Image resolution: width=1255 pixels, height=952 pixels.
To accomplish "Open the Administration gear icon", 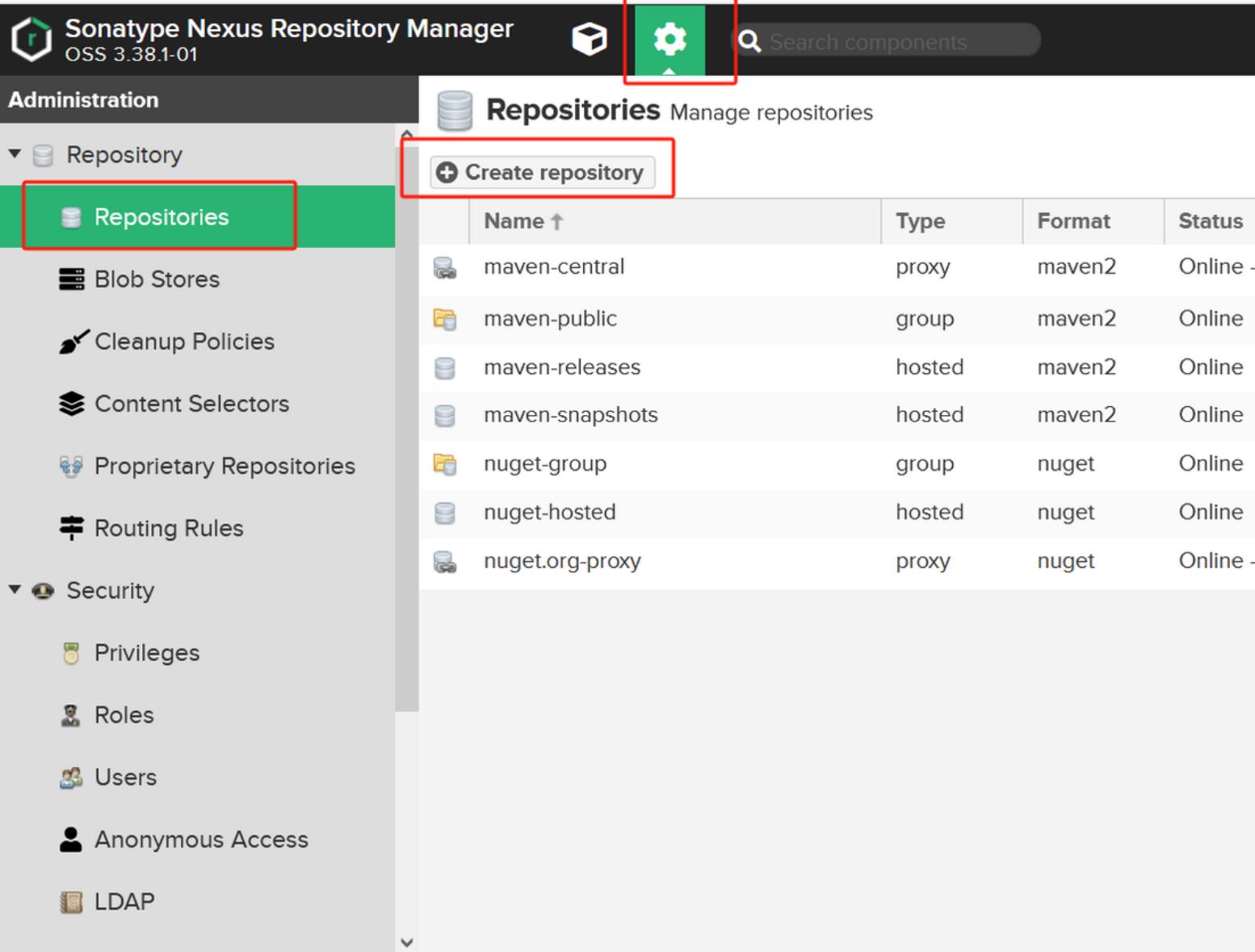I will 669,40.
